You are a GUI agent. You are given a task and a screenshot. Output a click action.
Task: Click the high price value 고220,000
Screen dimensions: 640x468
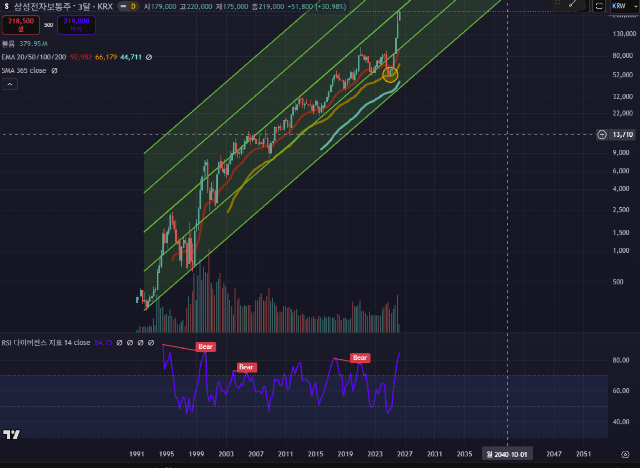[x=196, y=7]
